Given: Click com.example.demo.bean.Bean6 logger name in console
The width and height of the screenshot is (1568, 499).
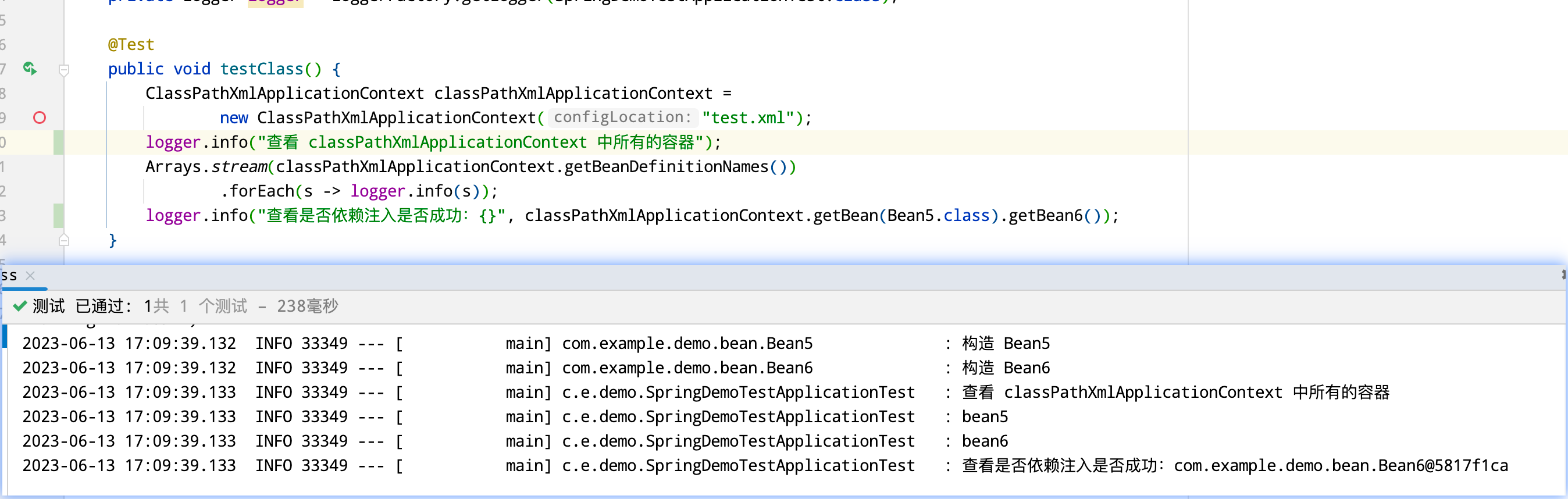Looking at the screenshot, I should tap(687, 368).
